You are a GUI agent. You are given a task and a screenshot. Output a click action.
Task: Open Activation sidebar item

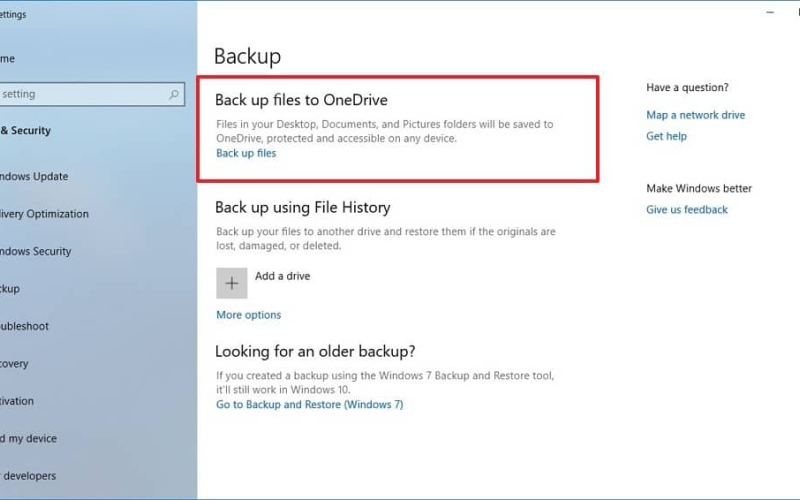pos(17,401)
